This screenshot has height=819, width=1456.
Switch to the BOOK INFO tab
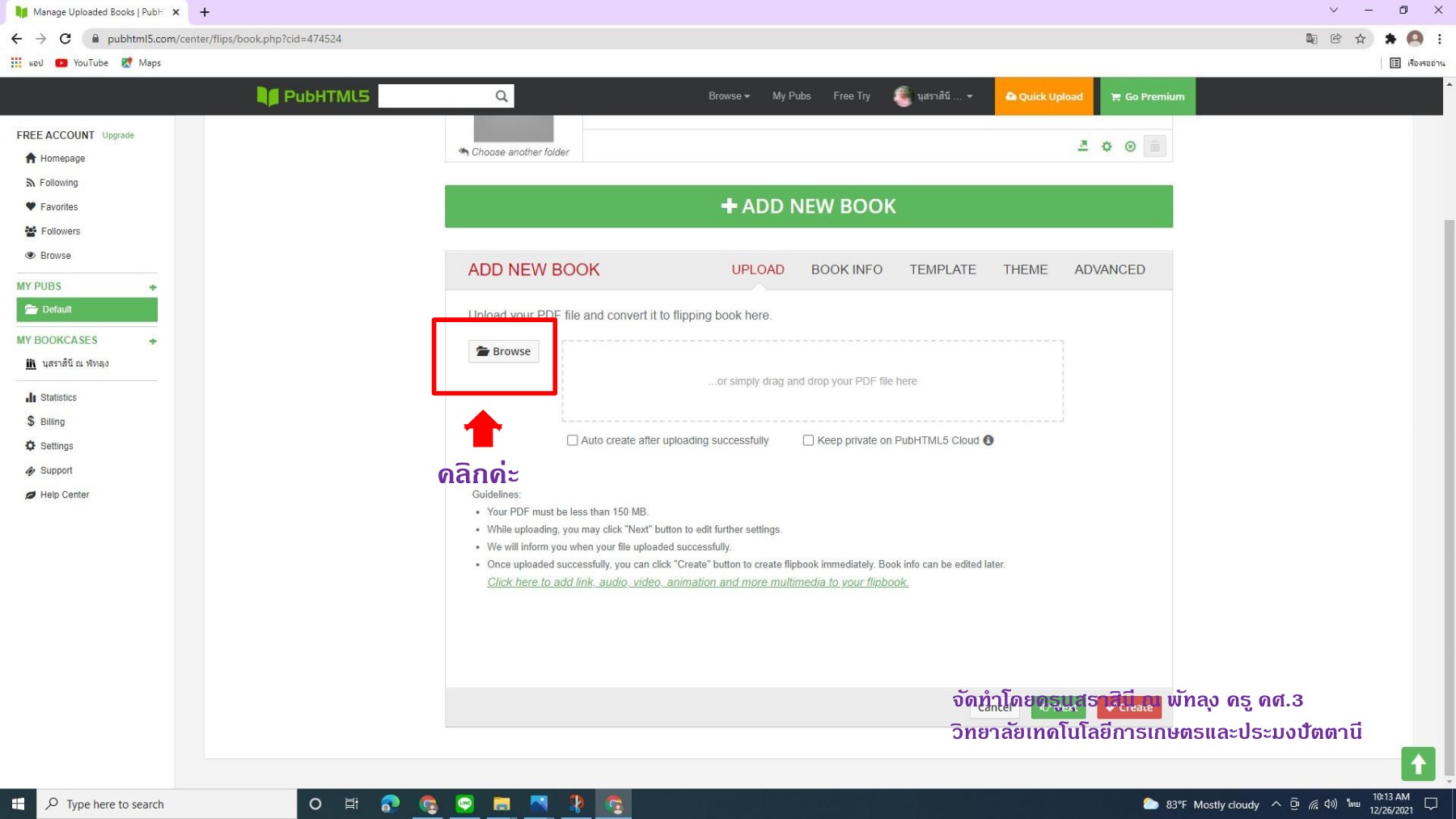[846, 269]
